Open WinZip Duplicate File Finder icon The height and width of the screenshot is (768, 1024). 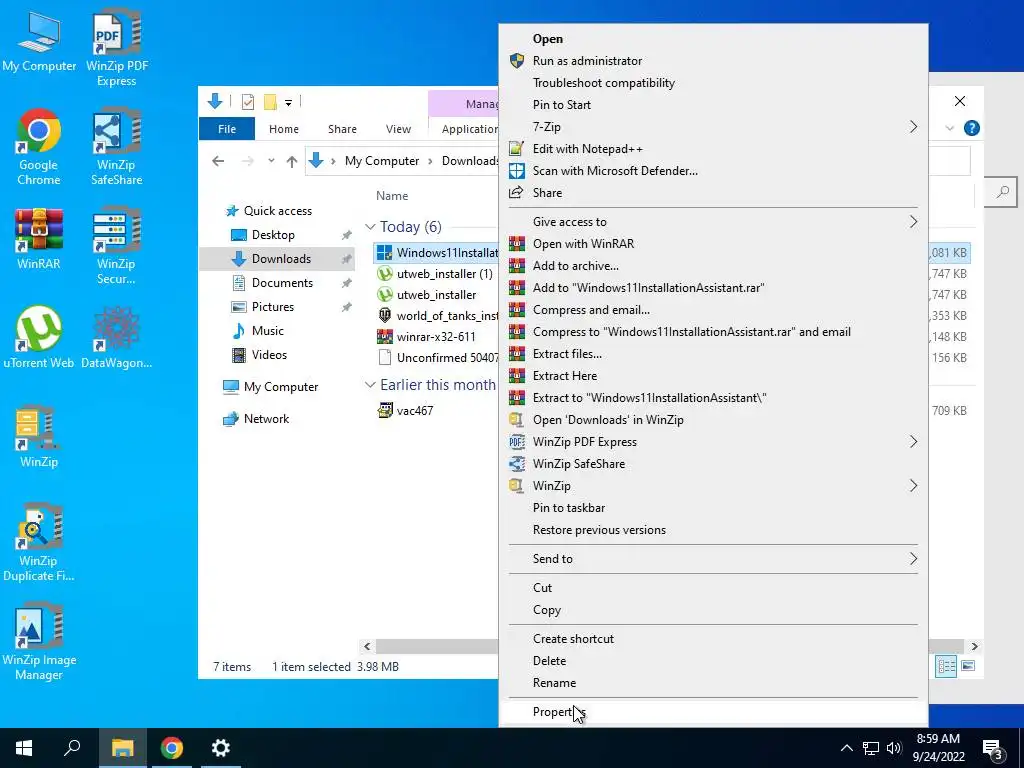(x=39, y=542)
